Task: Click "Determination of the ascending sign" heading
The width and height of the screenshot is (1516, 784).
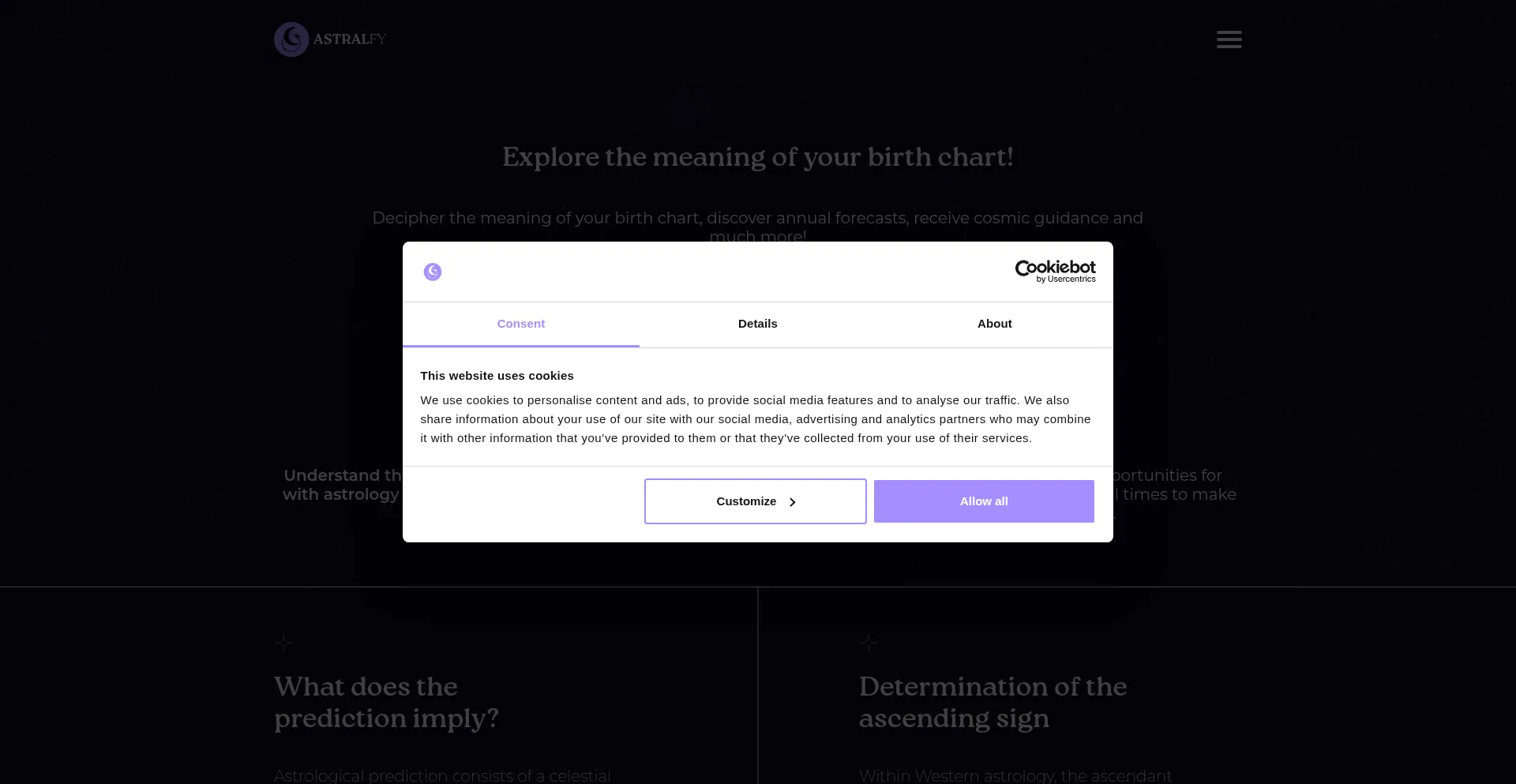Action: [x=993, y=702]
